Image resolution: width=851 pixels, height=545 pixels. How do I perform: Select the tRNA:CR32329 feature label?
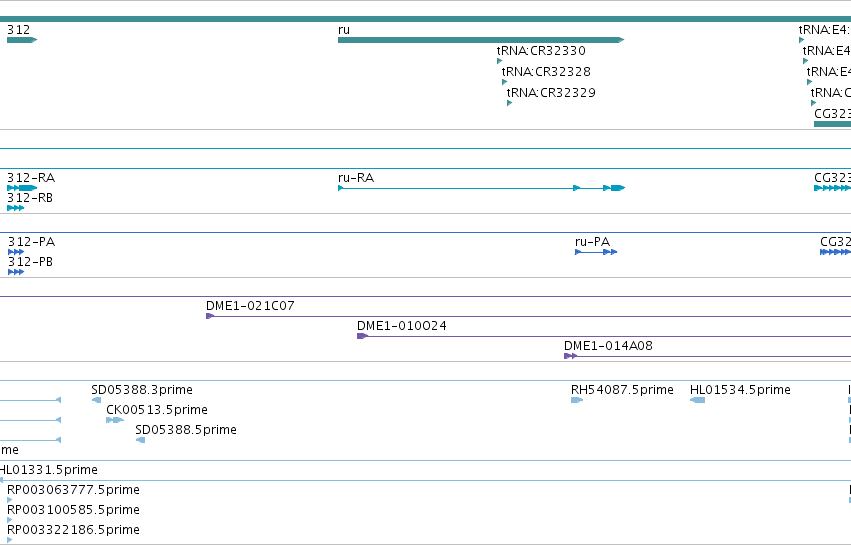coord(551,93)
